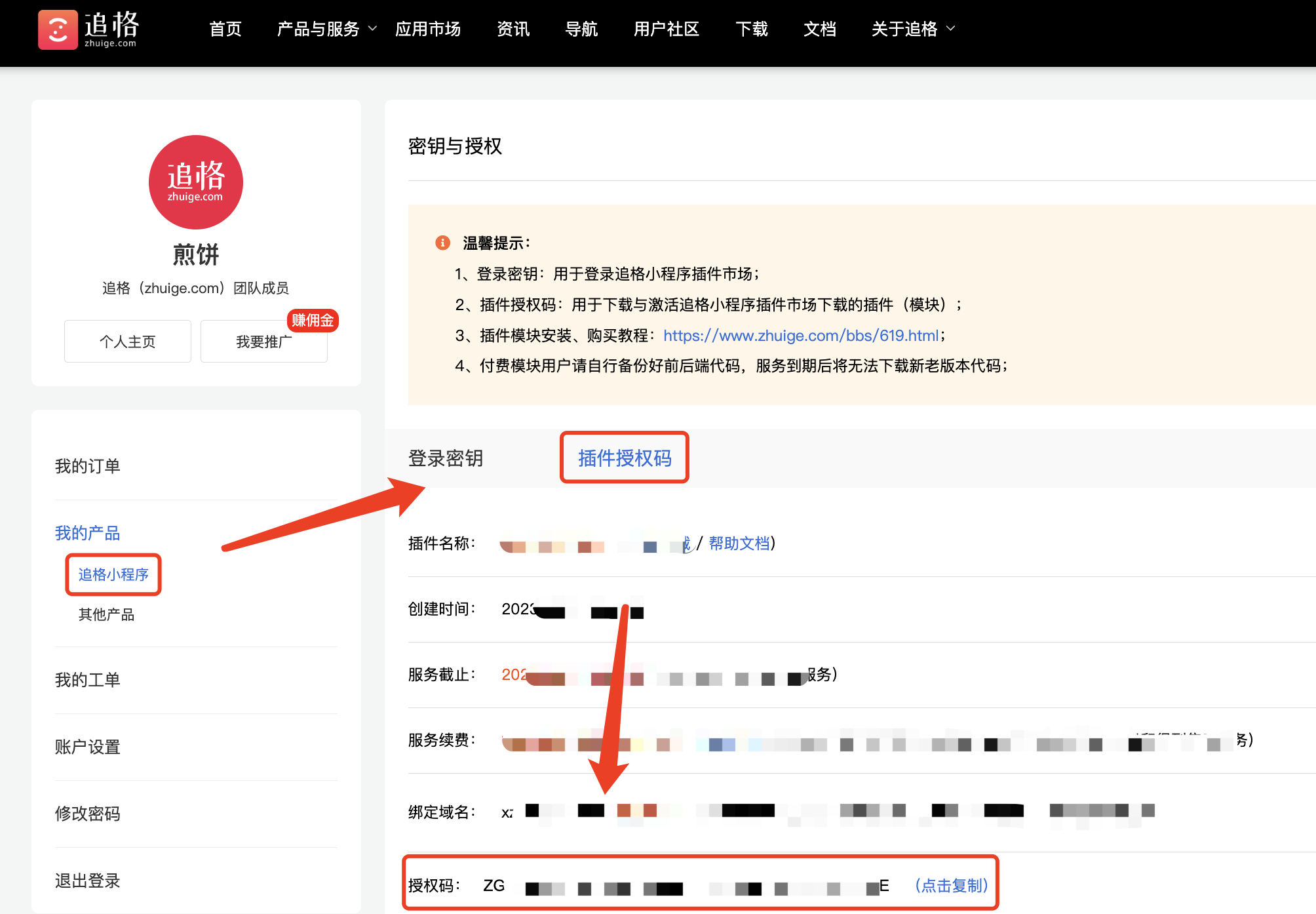Open the 应用市场 menu item

428,29
